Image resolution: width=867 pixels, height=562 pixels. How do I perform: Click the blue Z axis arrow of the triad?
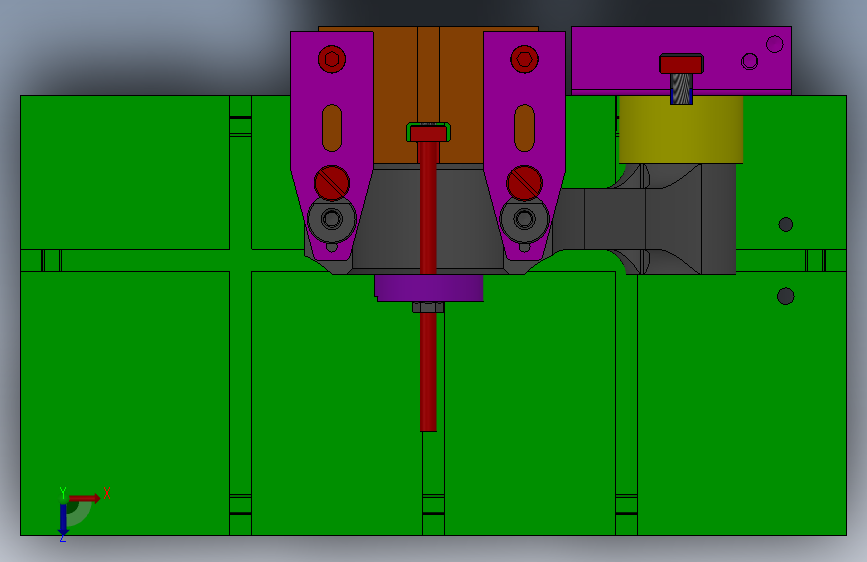point(63,519)
